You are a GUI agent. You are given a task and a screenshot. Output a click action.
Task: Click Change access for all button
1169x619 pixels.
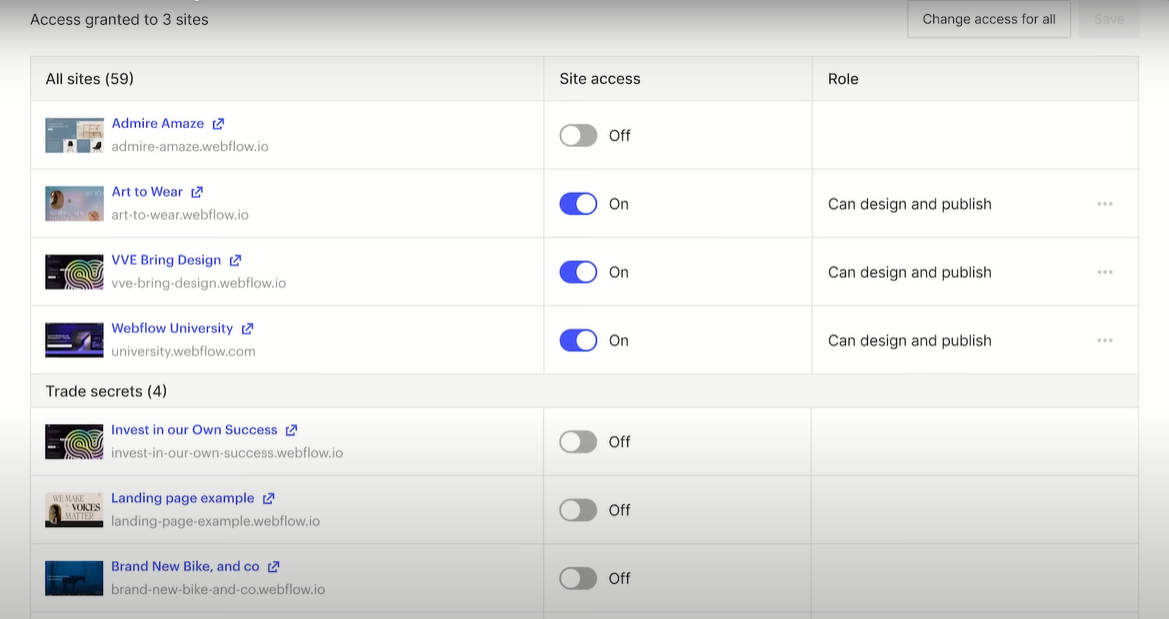(989, 19)
